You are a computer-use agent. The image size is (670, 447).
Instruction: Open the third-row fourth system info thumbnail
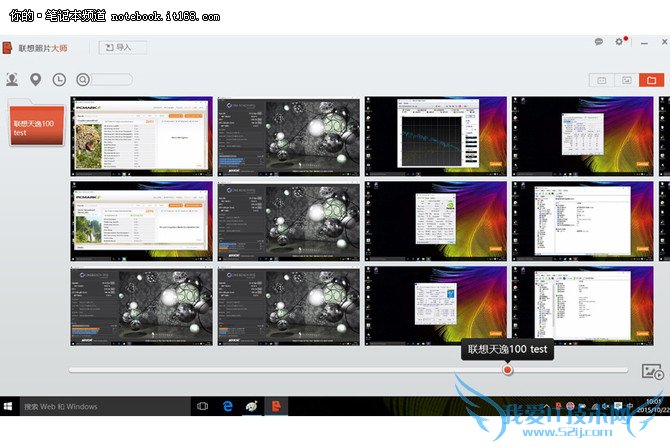tap(583, 306)
